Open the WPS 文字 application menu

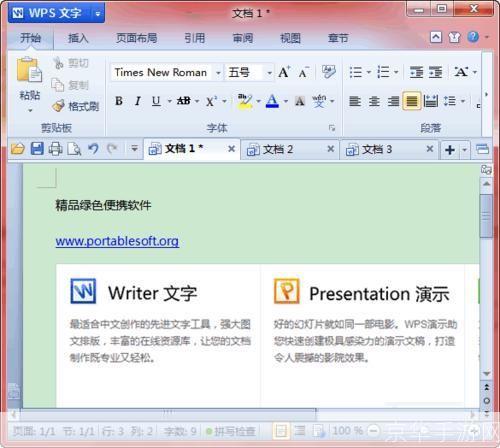(x=56, y=13)
